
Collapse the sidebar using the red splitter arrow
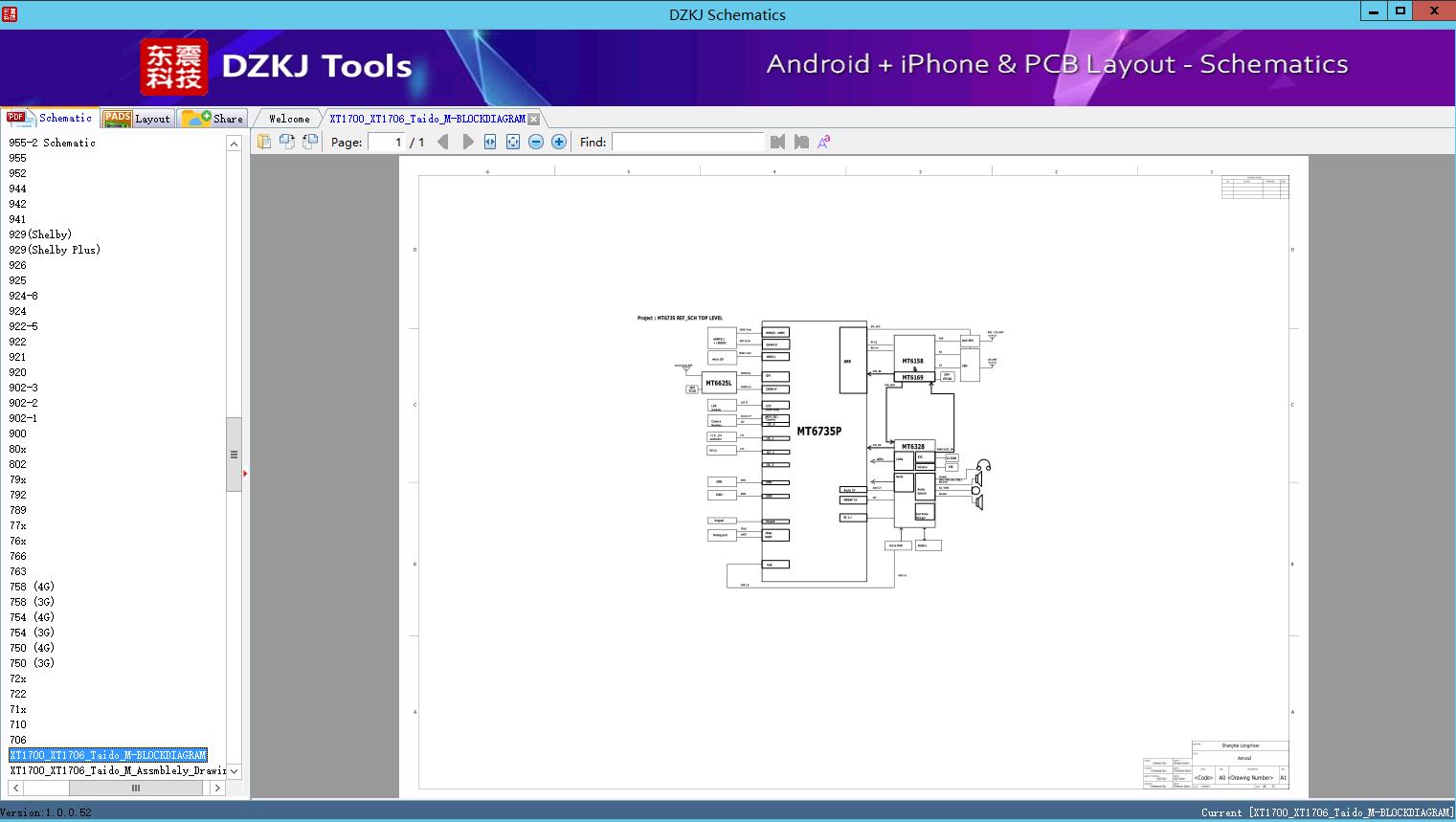pyautogui.click(x=245, y=474)
